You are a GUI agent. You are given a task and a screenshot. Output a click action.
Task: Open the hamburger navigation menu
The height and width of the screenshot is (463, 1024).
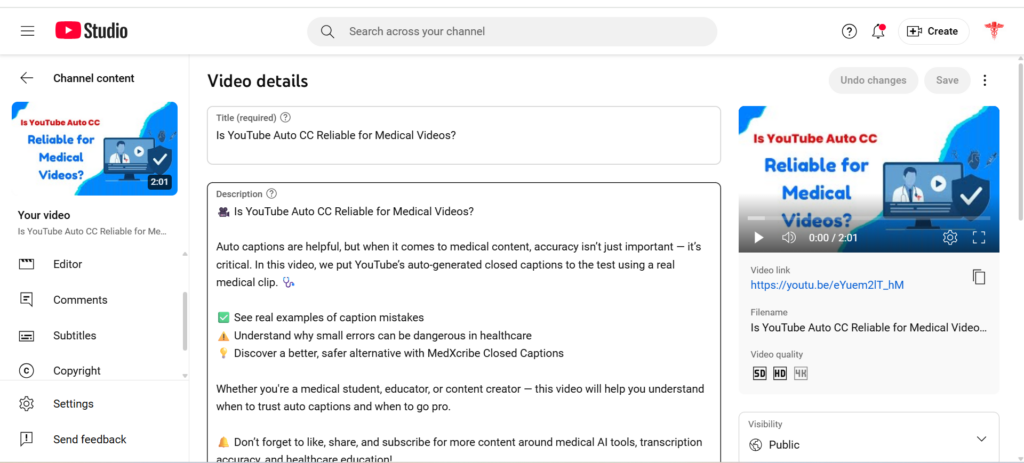(x=27, y=31)
